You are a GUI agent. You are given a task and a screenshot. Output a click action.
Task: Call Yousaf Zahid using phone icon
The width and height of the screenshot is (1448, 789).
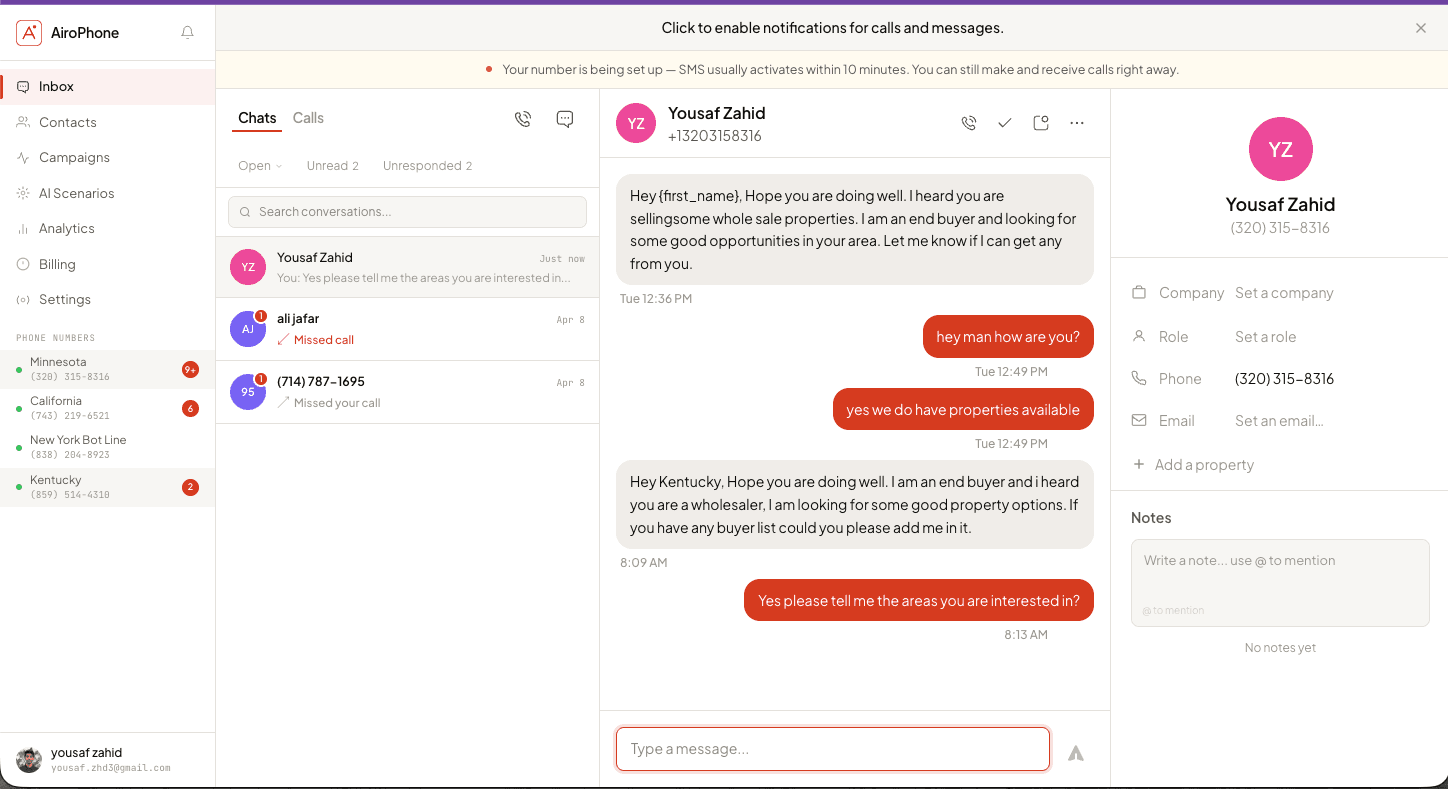[968, 123]
